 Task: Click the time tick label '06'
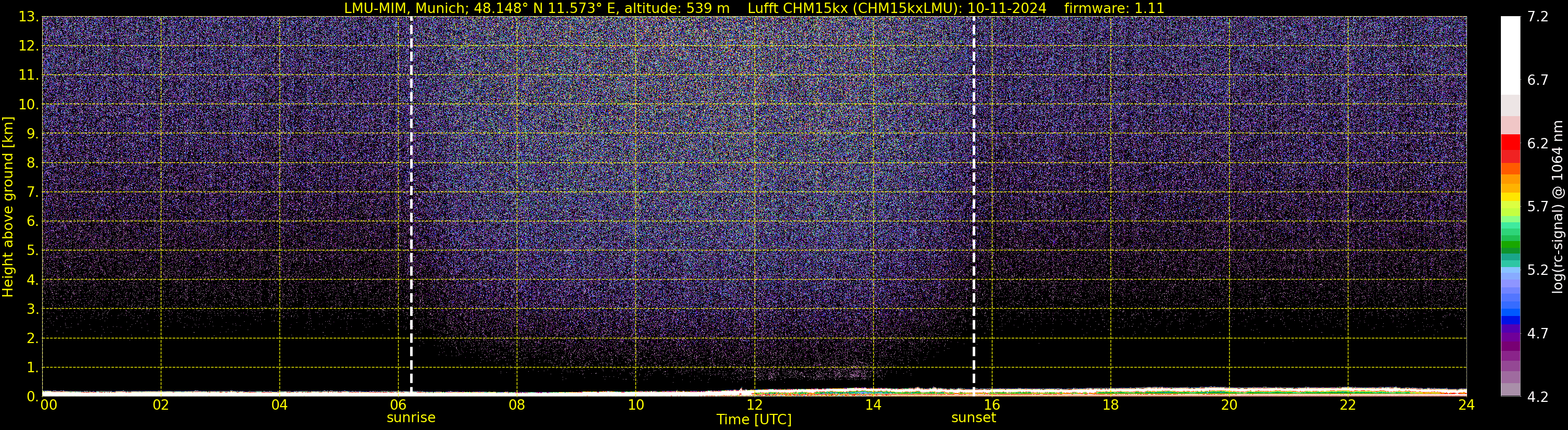(398, 405)
